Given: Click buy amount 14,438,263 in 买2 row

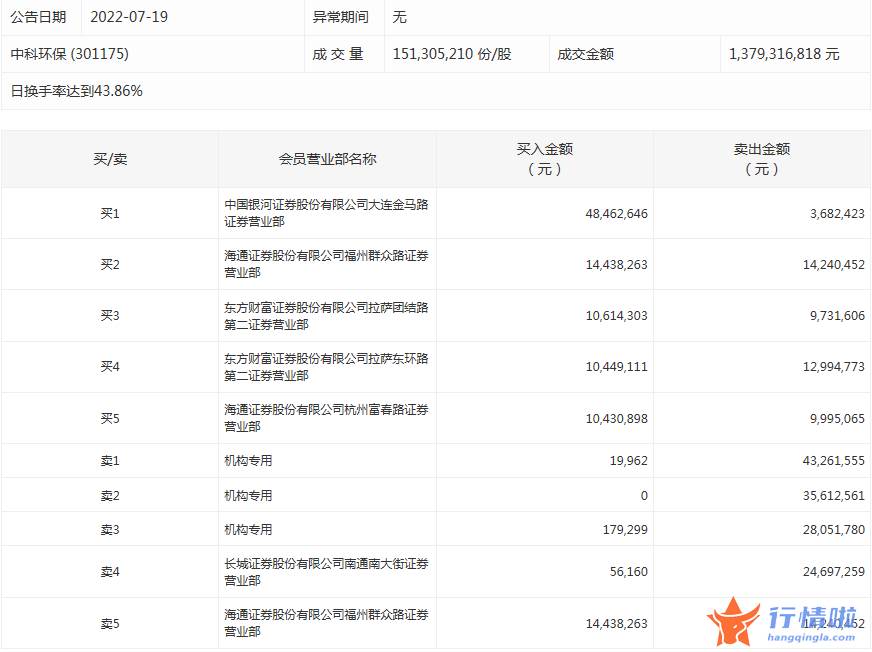Looking at the screenshot, I should coord(616,264).
